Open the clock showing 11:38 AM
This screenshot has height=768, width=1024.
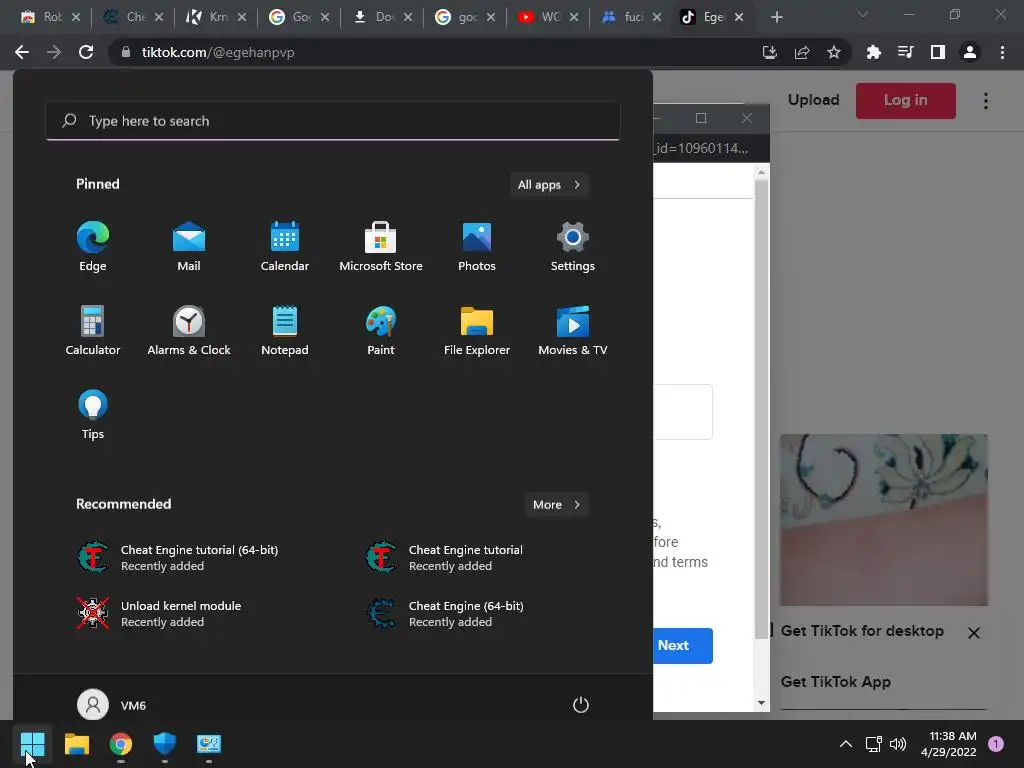click(x=948, y=744)
